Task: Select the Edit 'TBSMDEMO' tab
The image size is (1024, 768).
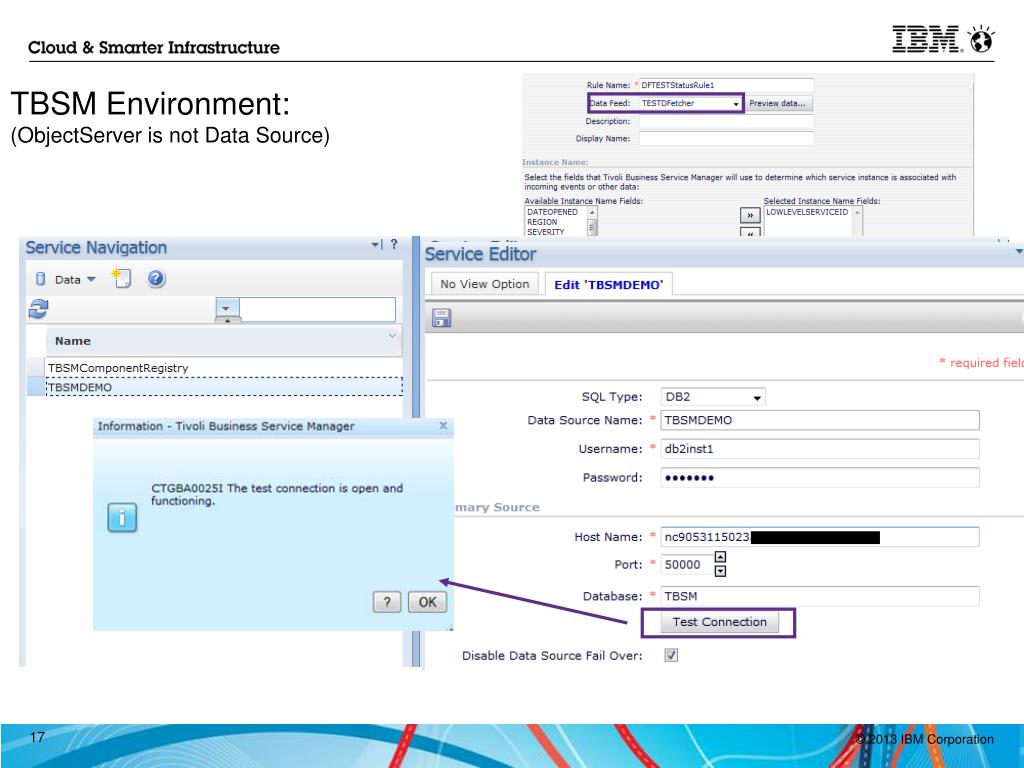Action: click(x=609, y=284)
